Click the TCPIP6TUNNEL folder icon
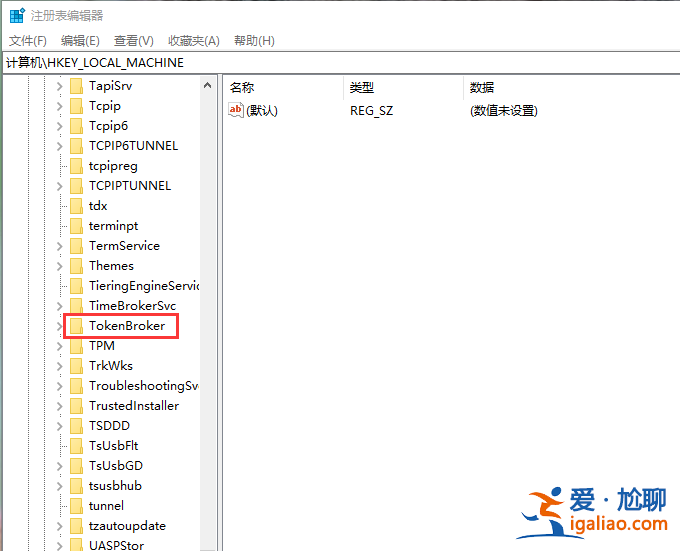Screen dimensions: 680x551 (76, 146)
